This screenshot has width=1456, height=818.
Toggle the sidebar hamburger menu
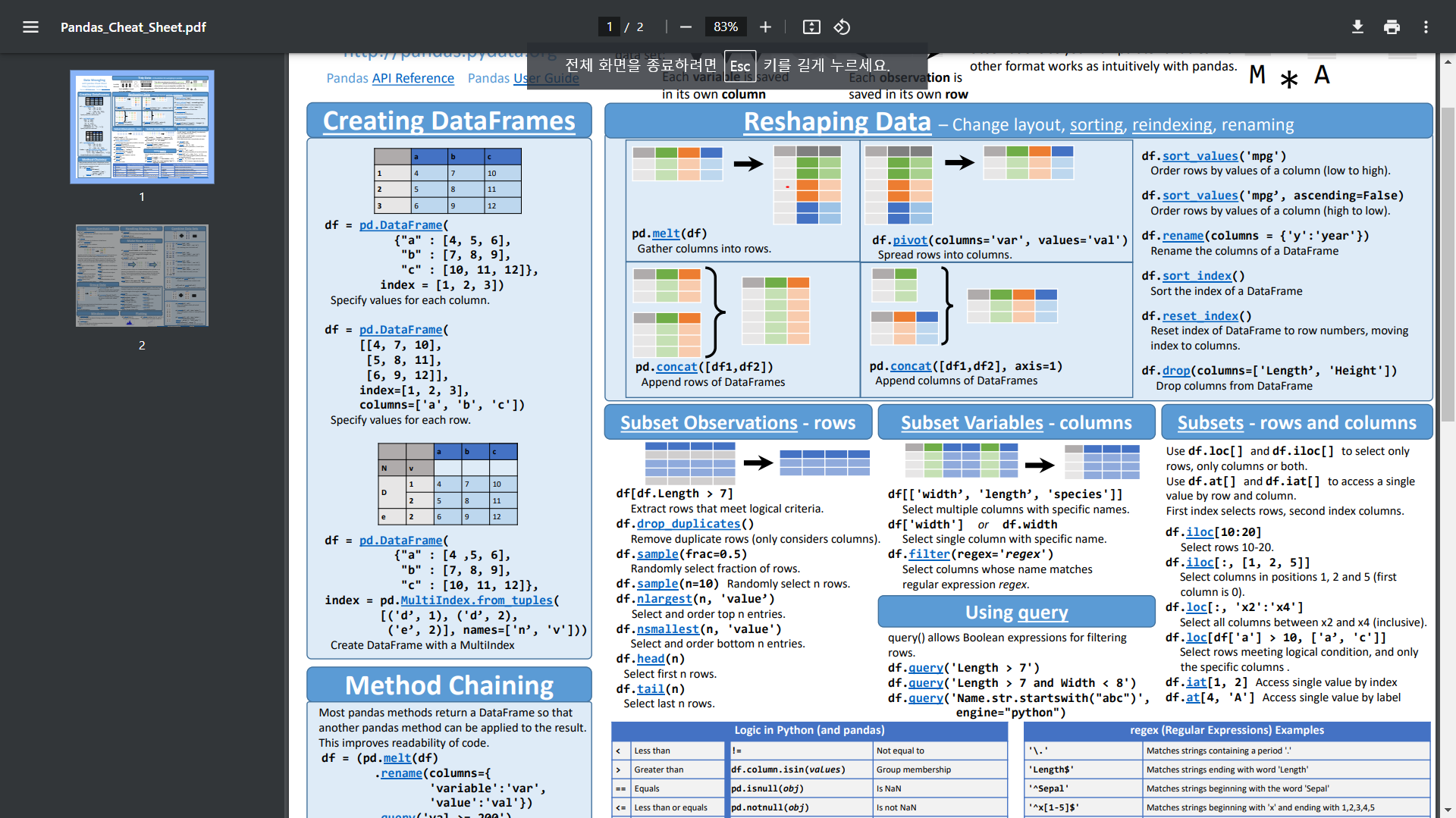pos(30,27)
